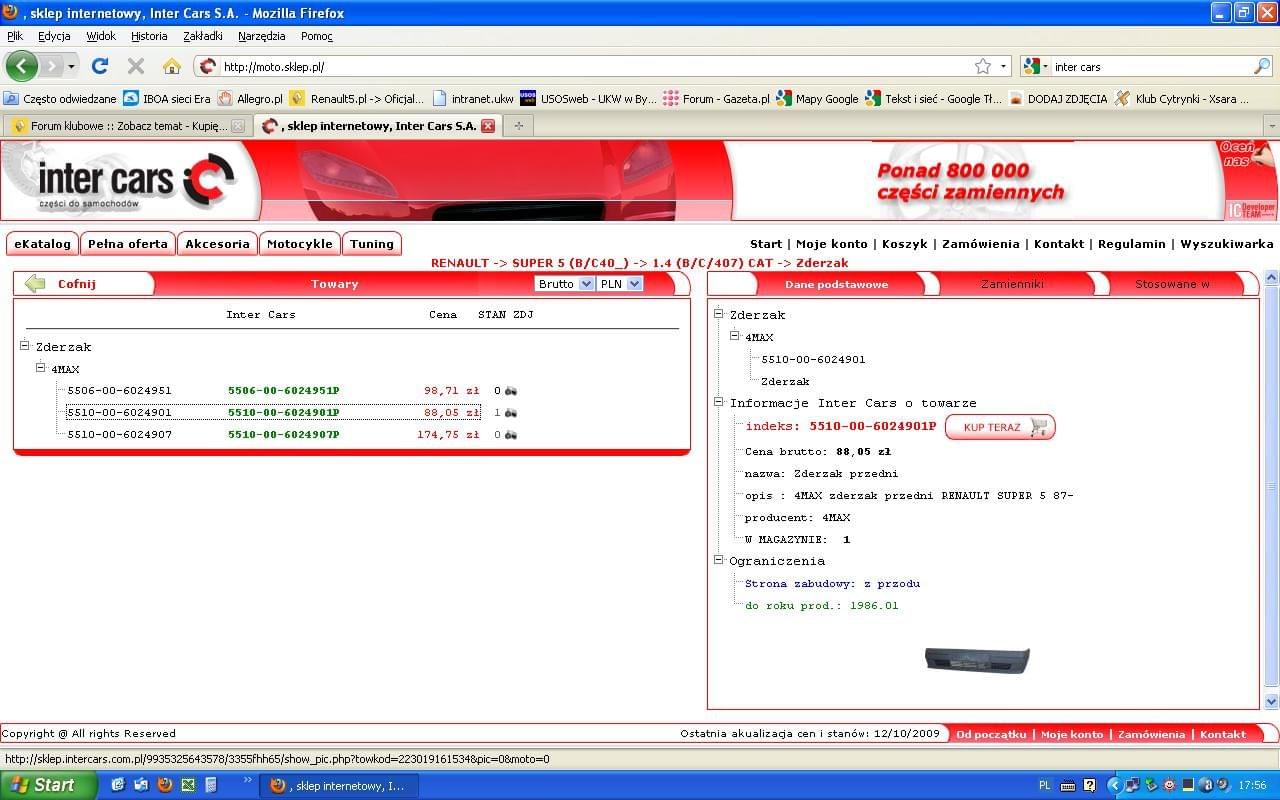Click the bumper product thumbnail image
This screenshot has height=800, width=1280.
click(976, 660)
